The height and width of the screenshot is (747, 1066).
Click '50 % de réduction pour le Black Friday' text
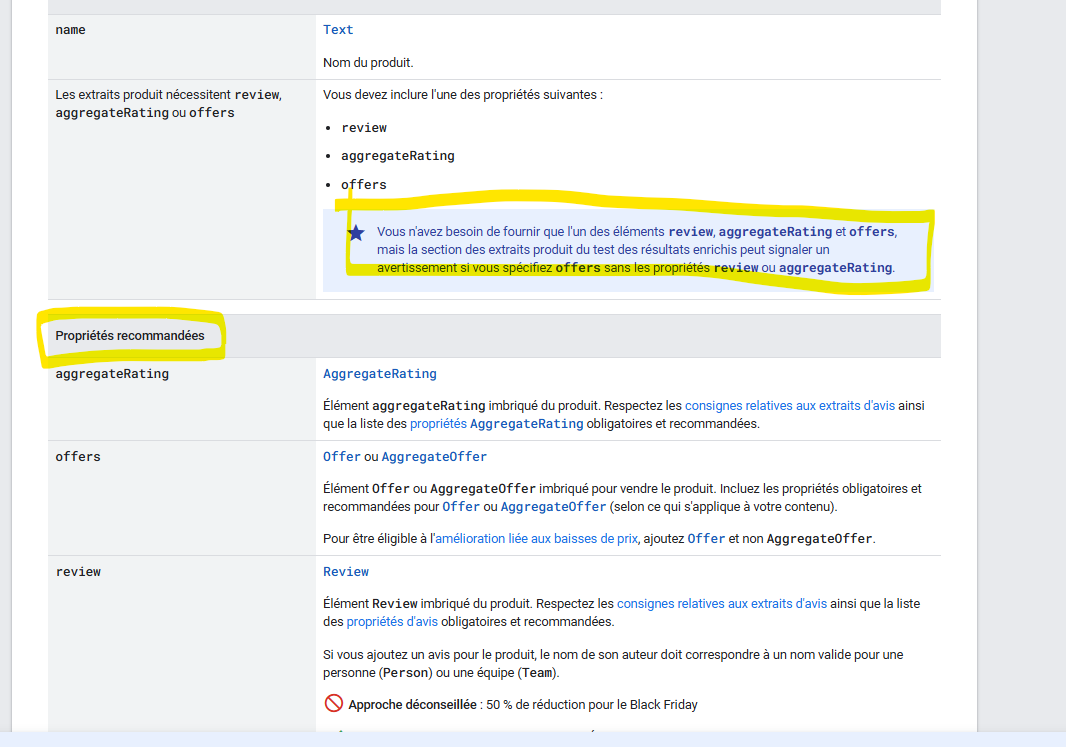[x=591, y=705]
